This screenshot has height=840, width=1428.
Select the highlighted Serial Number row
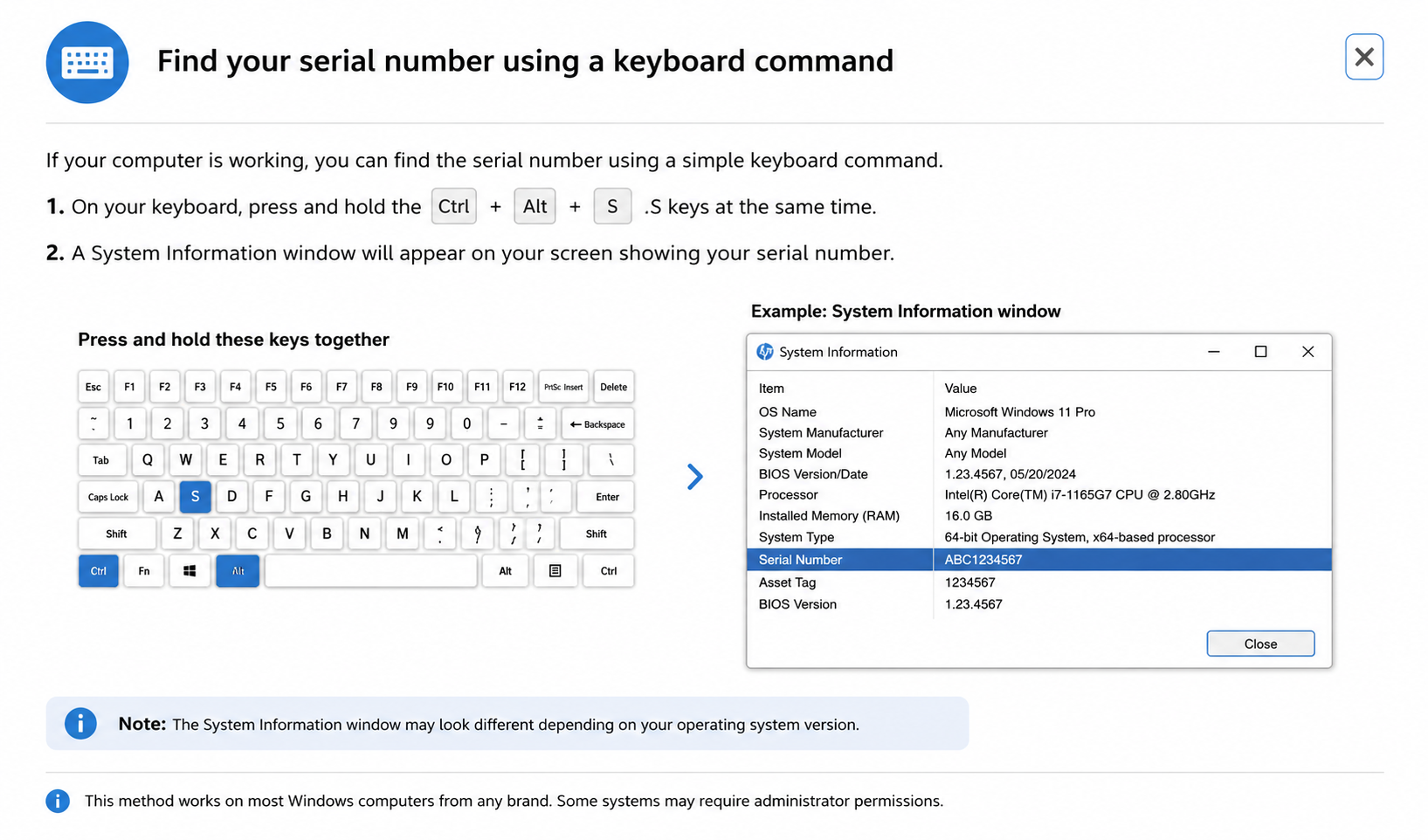click(1039, 560)
